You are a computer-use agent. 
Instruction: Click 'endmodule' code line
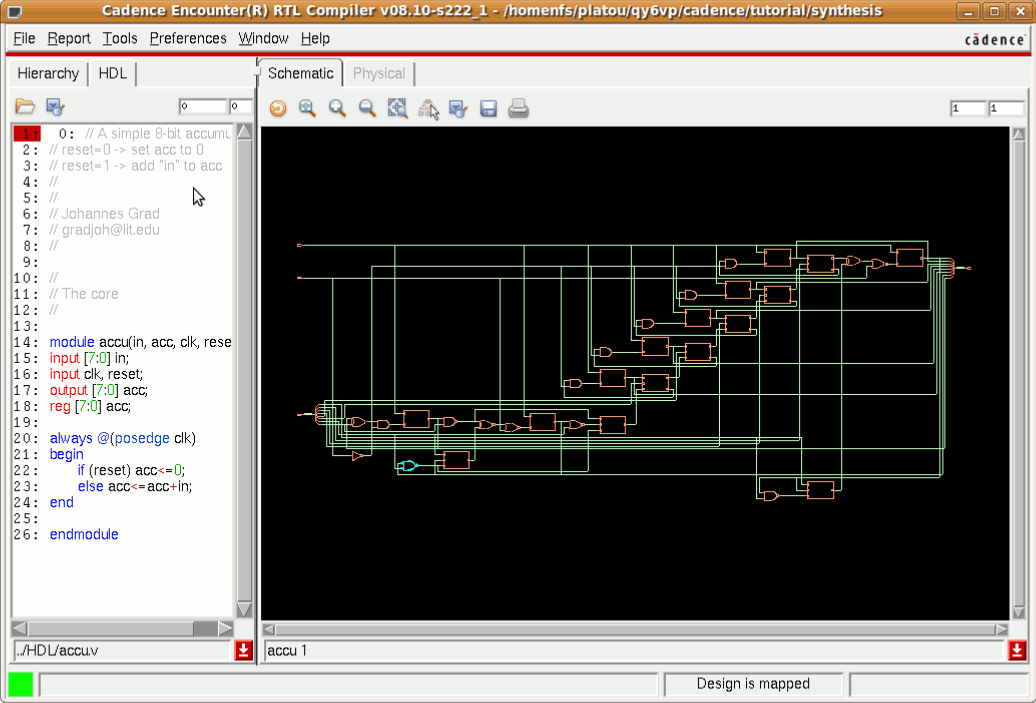point(84,534)
